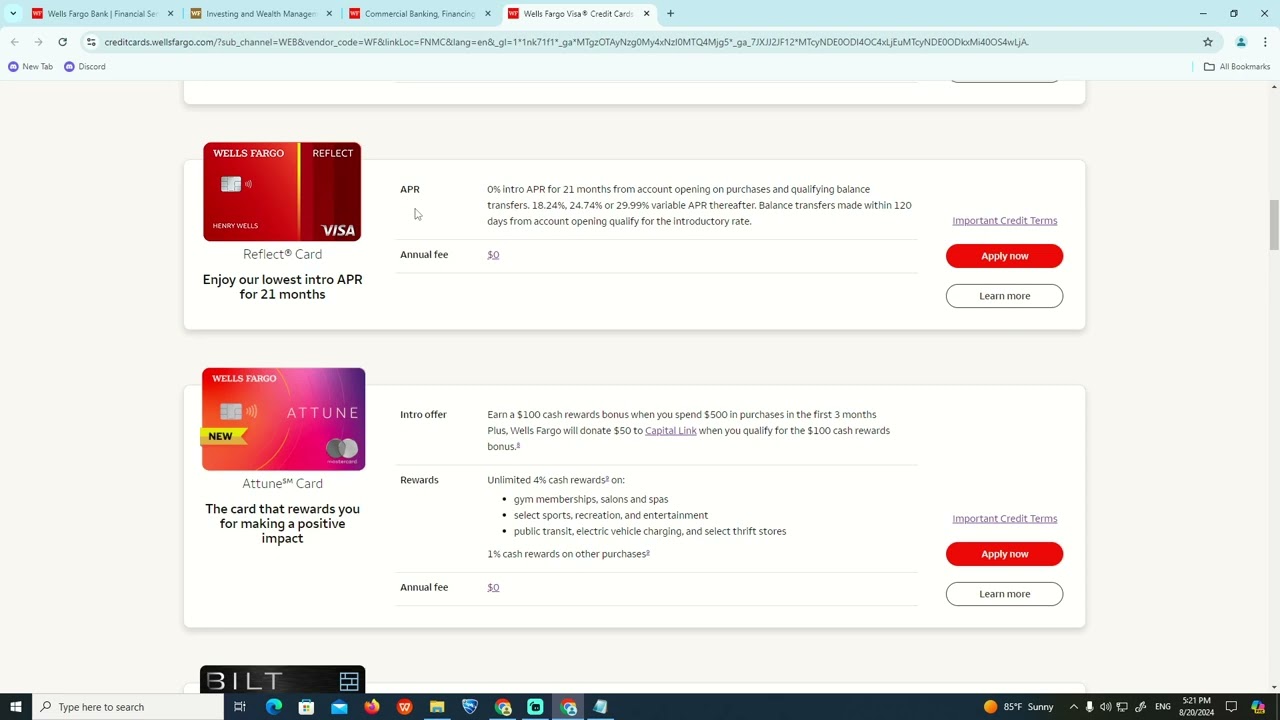Screen dimensions: 1280x720
Task: Learn more about the Reflect Card
Action: (x=1004, y=296)
